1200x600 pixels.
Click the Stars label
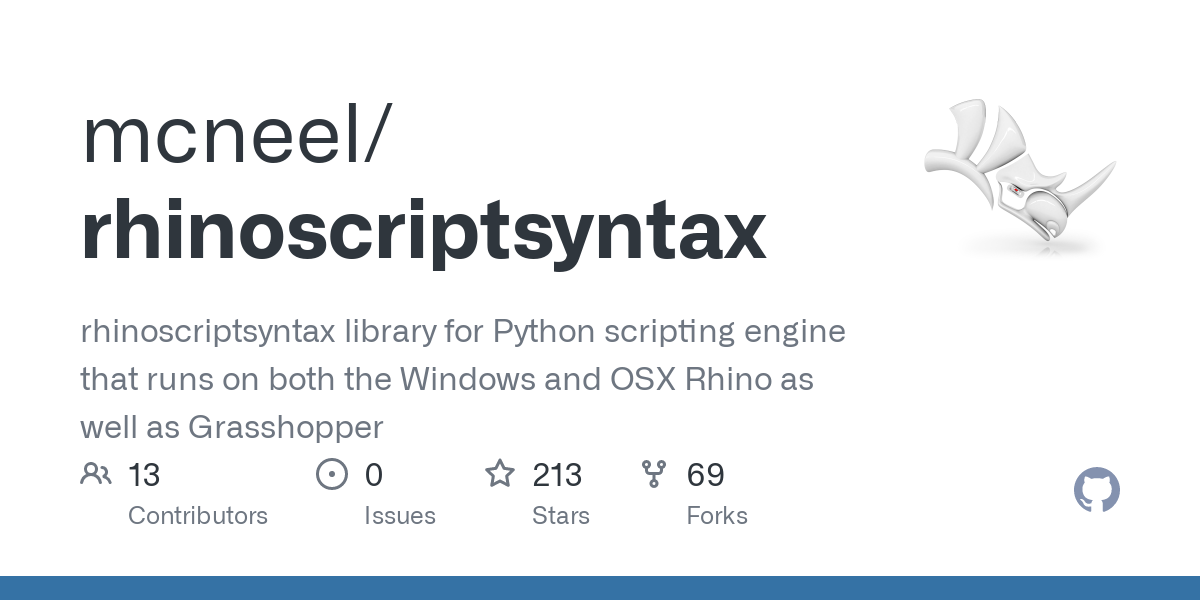coord(561,516)
